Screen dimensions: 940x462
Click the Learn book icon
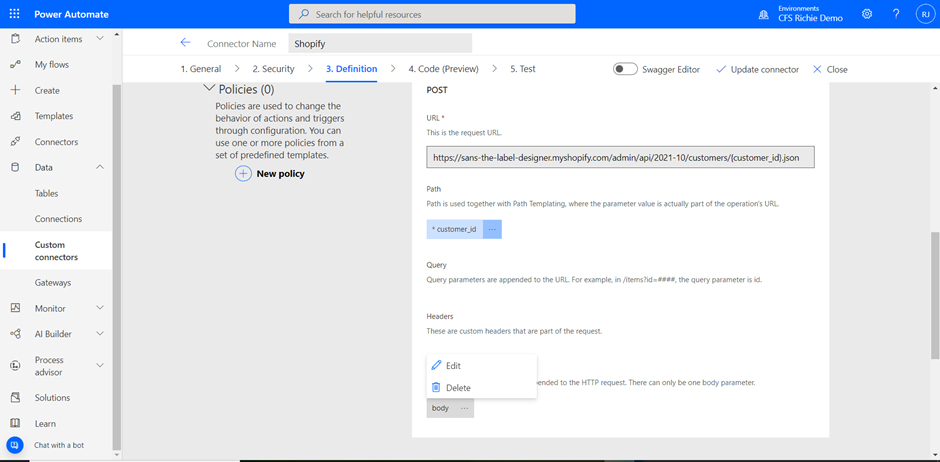pos(16,424)
